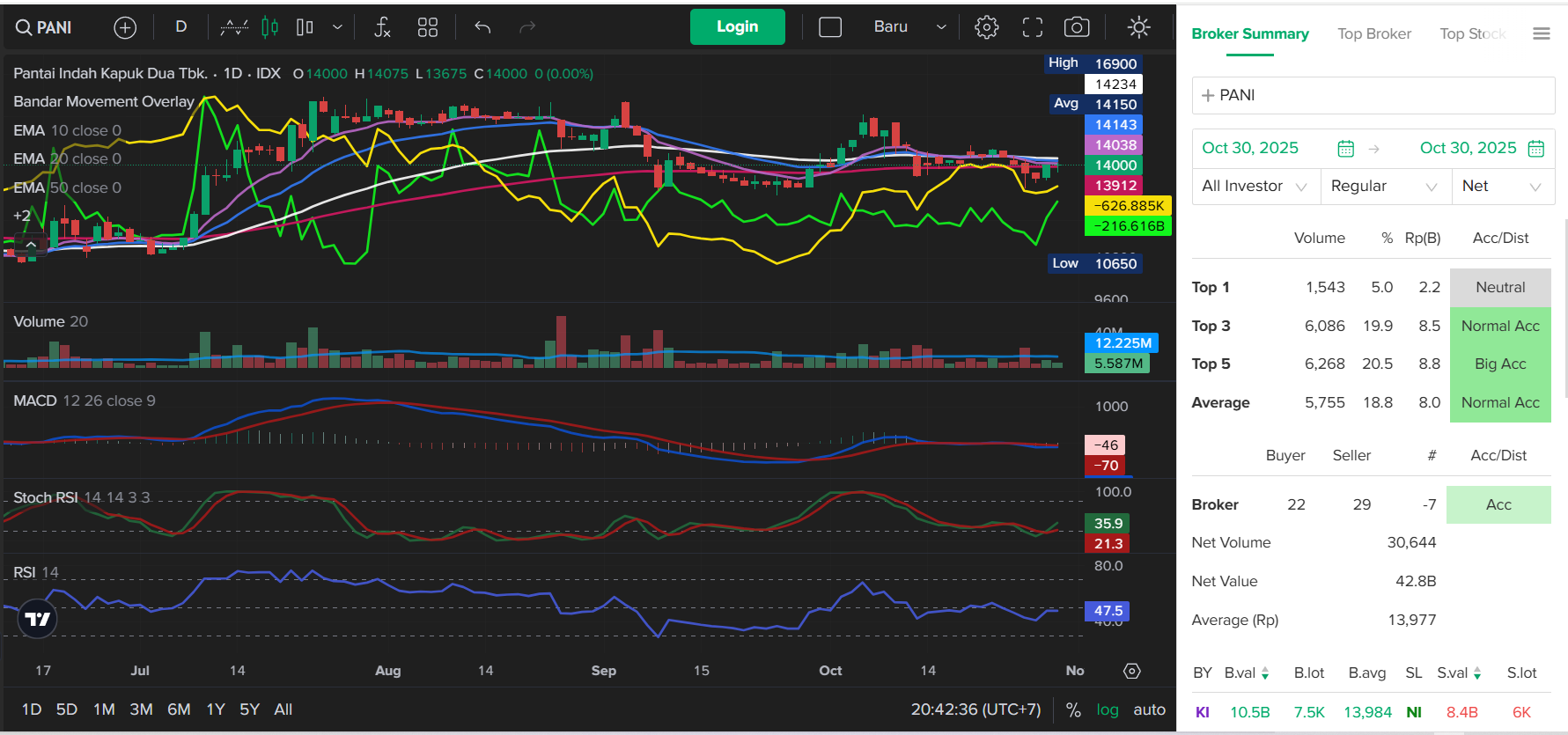Switch to the Top Broker tab
1568x735 pixels.
1373,34
